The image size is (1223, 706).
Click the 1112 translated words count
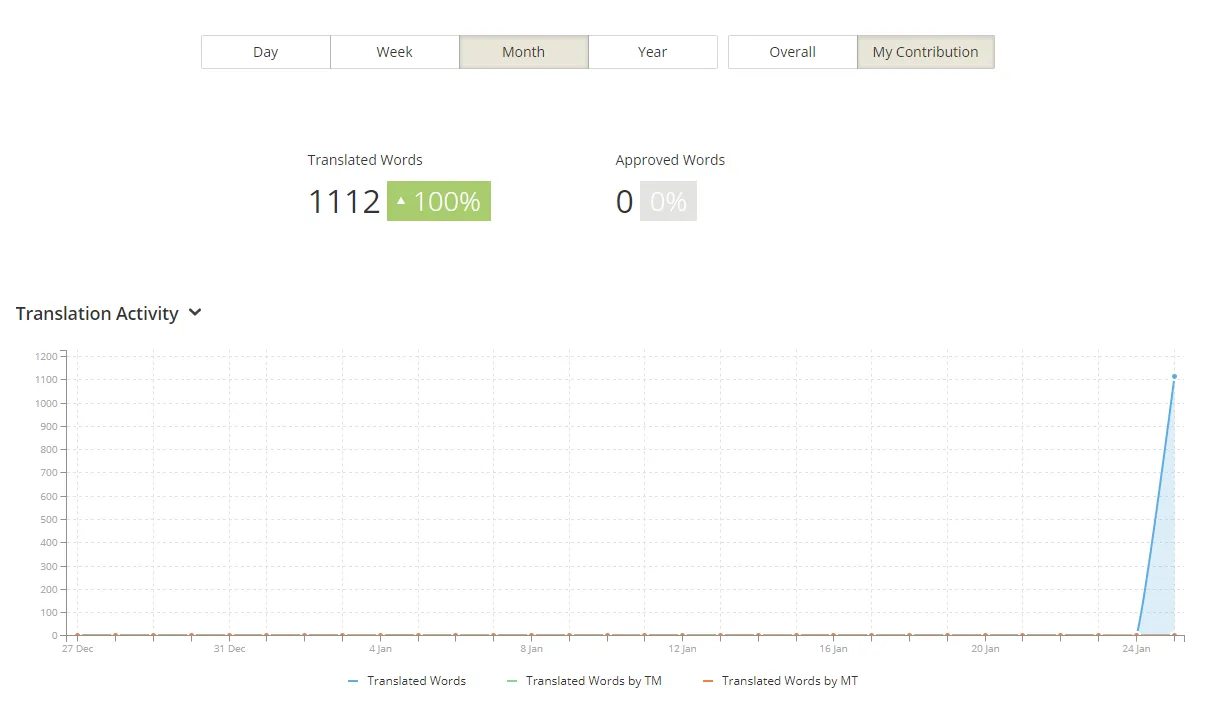[344, 202]
